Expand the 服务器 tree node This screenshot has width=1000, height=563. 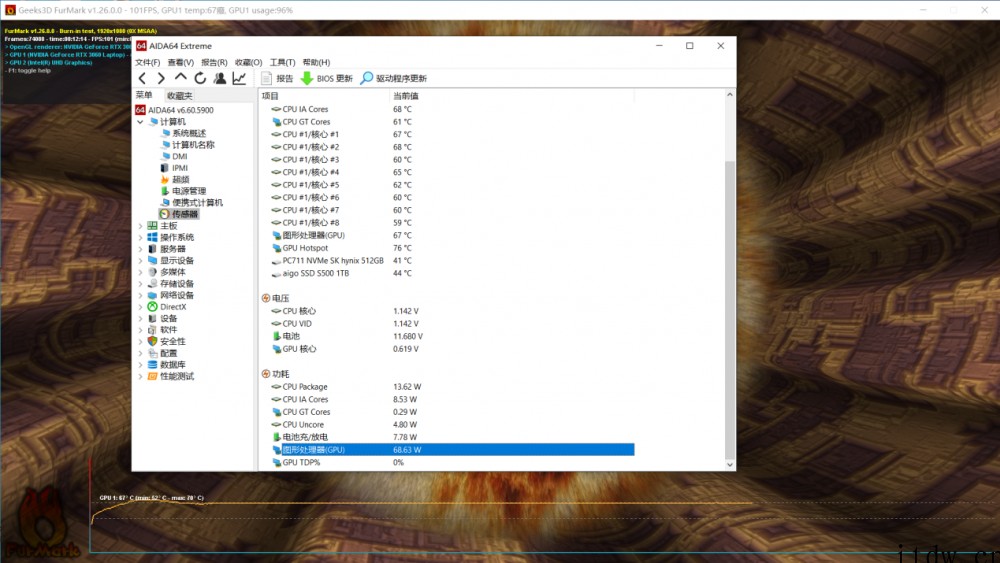(140, 249)
